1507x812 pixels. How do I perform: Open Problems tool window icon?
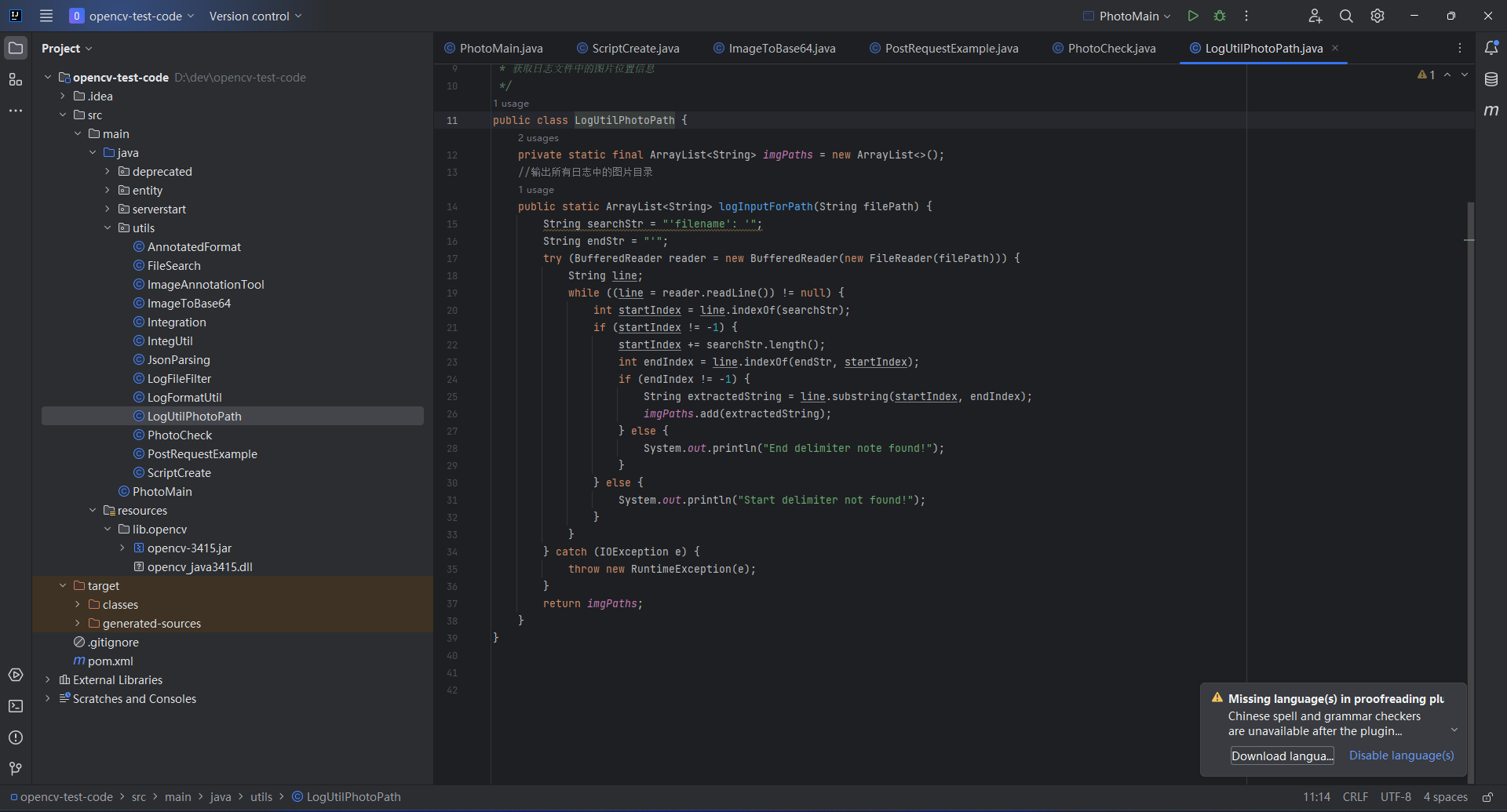pos(16,737)
